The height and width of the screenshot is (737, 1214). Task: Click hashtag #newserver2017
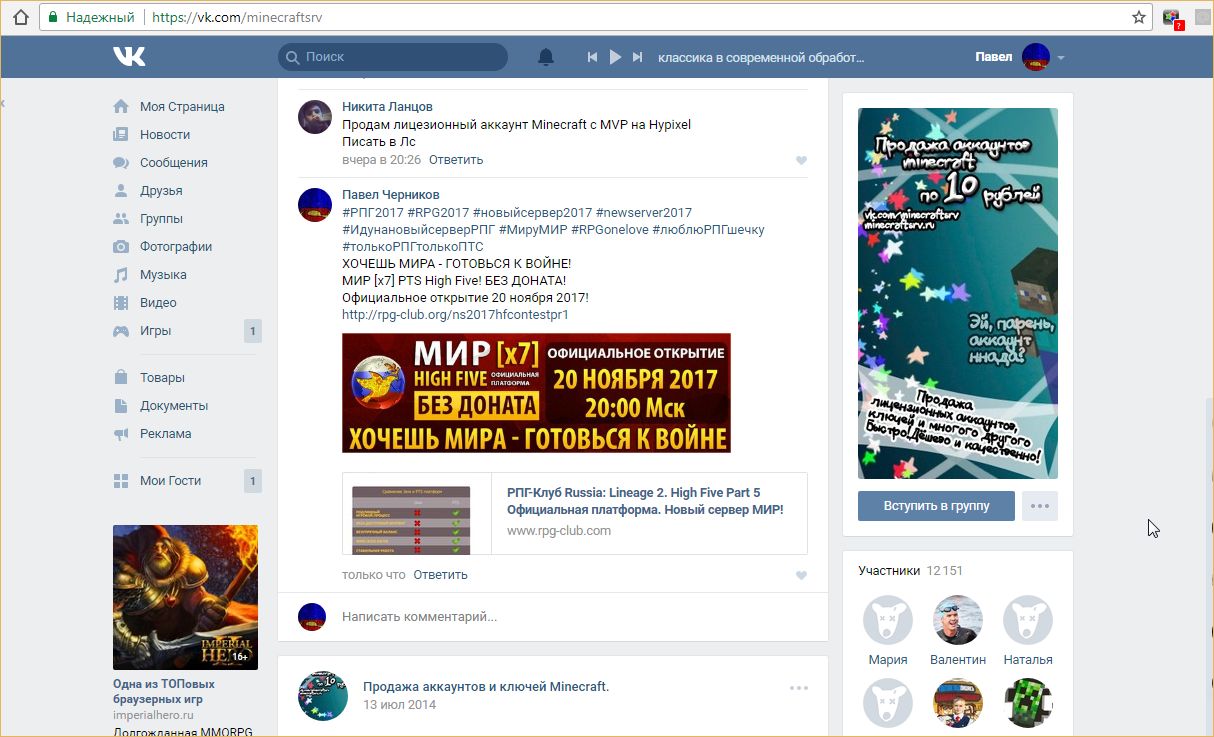click(643, 212)
